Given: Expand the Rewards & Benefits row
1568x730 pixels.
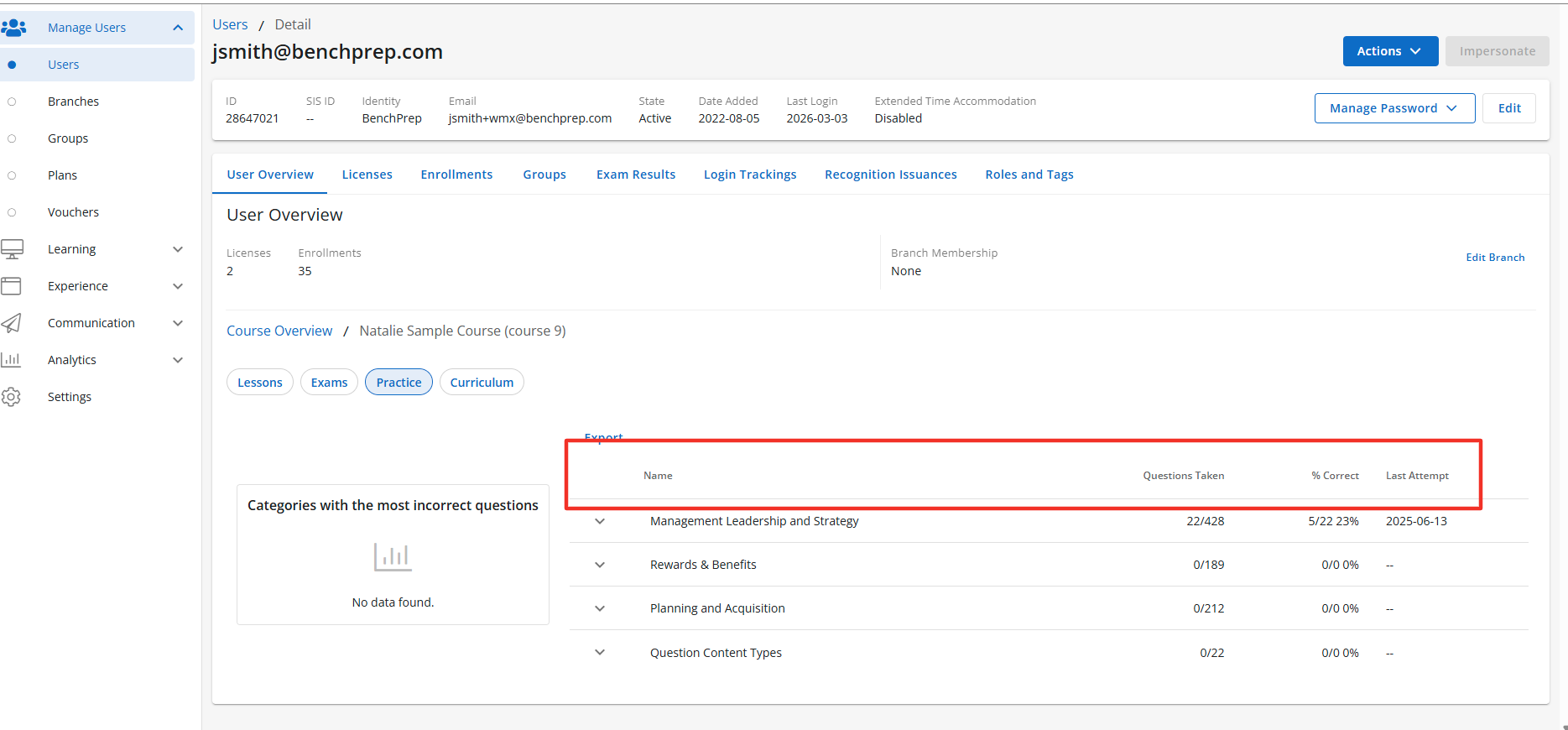Looking at the screenshot, I should [x=600, y=565].
